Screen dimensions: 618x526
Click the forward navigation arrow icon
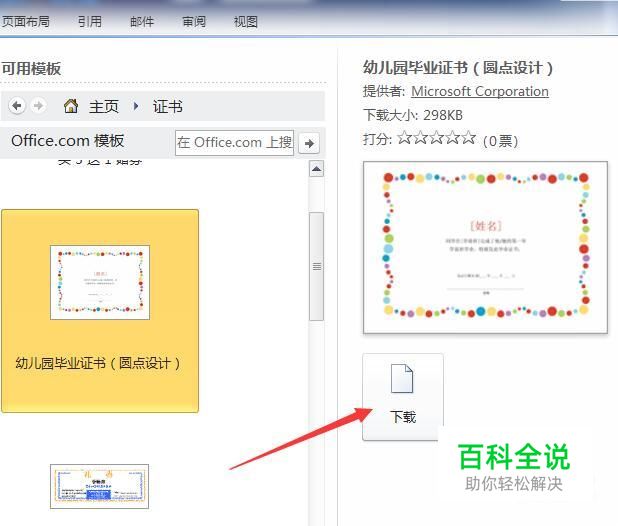pos(38,106)
